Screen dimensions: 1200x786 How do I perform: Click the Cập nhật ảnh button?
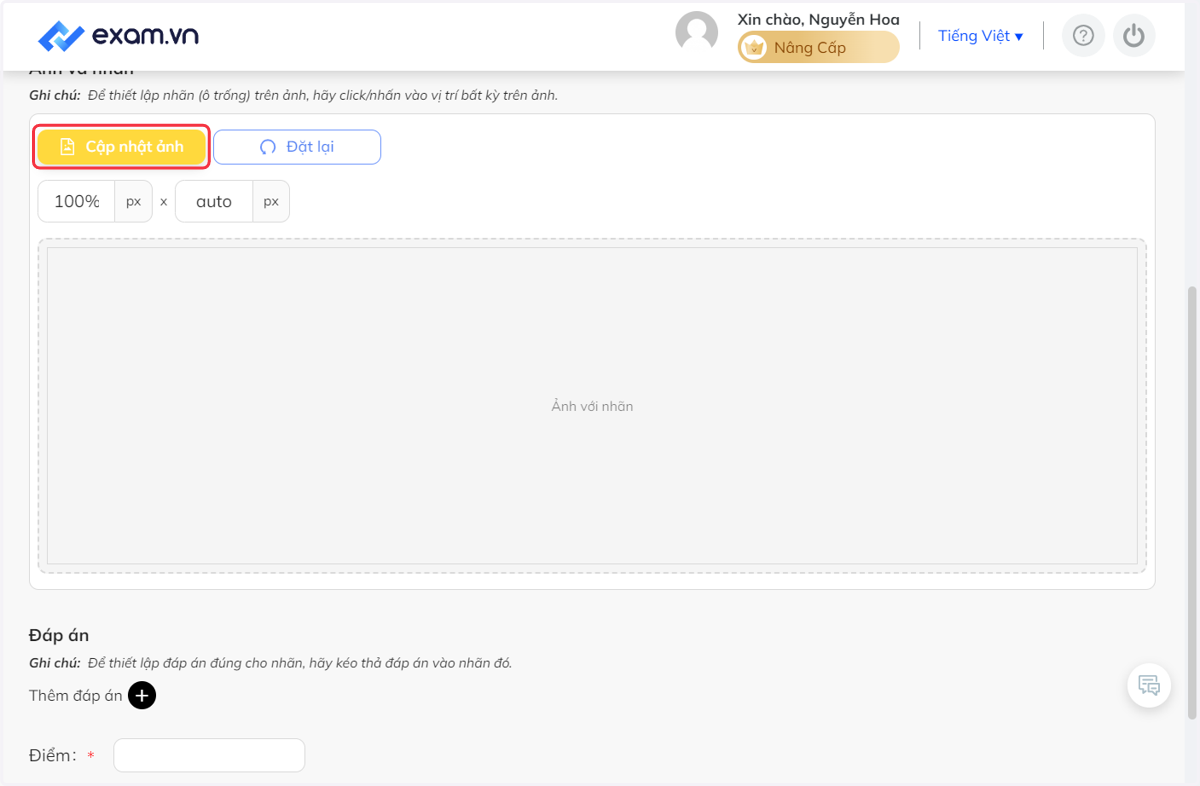122,147
